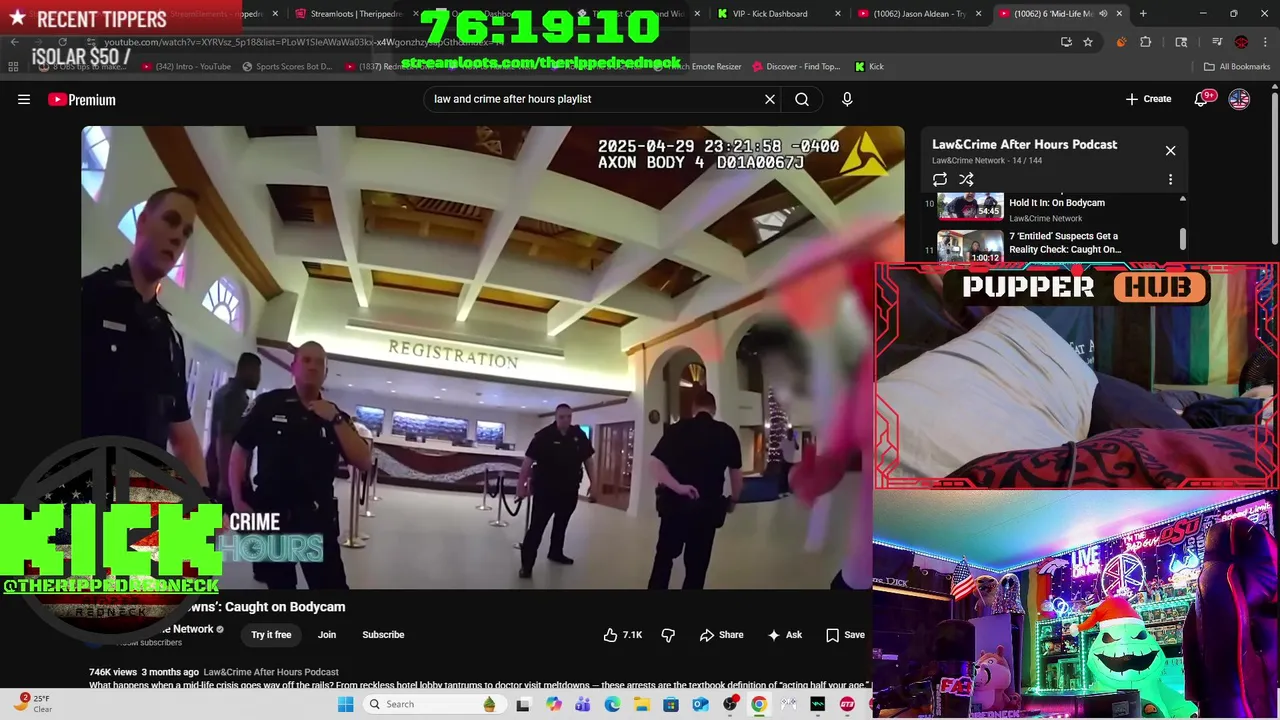
Task: Bookmark this page with the star
Action: coord(1088,42)
